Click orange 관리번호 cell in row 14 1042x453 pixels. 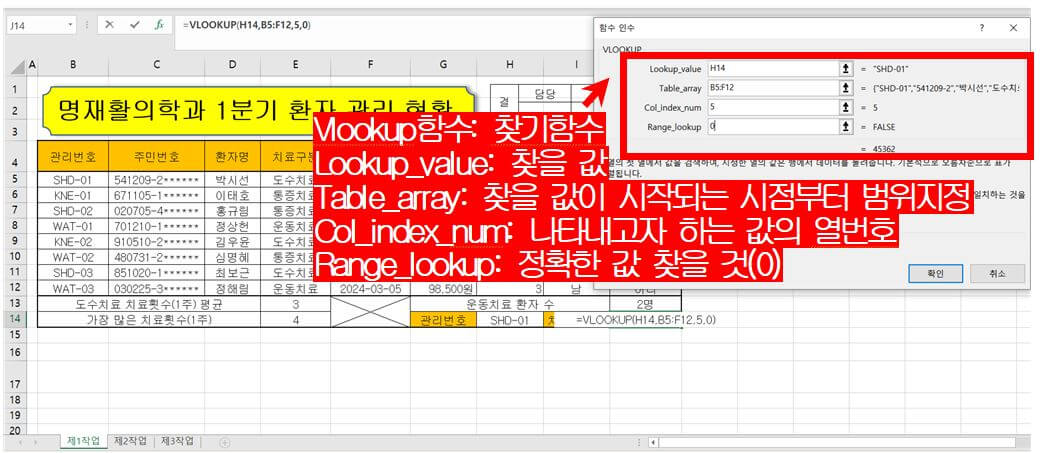pyautogui.click(x=443, y=319)
